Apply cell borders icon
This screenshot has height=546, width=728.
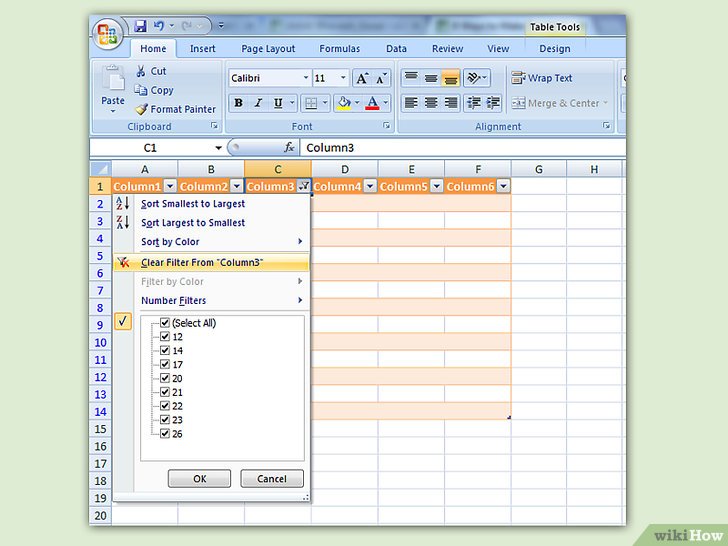tap(311, 103)
